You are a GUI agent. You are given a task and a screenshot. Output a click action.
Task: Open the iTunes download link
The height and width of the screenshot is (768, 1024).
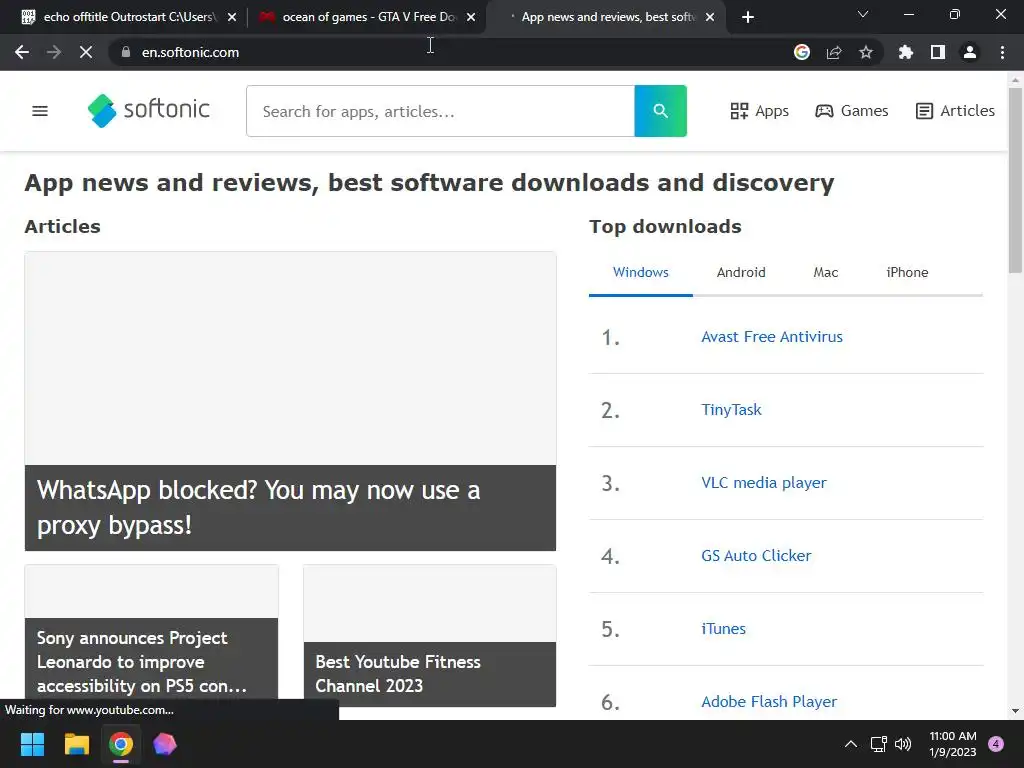pyautogui.click(x=723, y=629)
